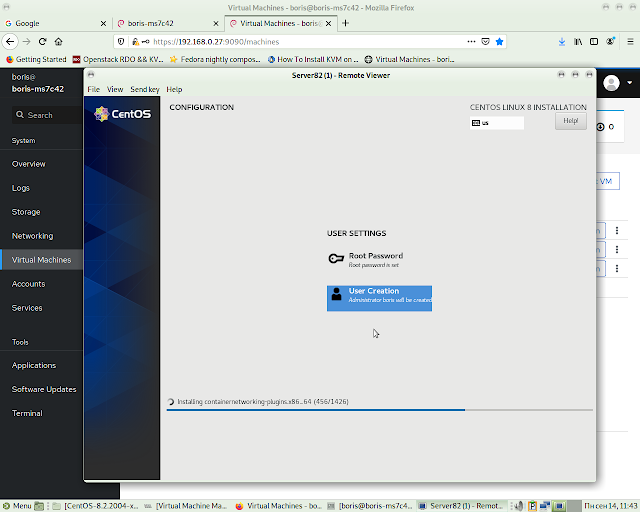Open page actions three-dots menu

point(471,42)
